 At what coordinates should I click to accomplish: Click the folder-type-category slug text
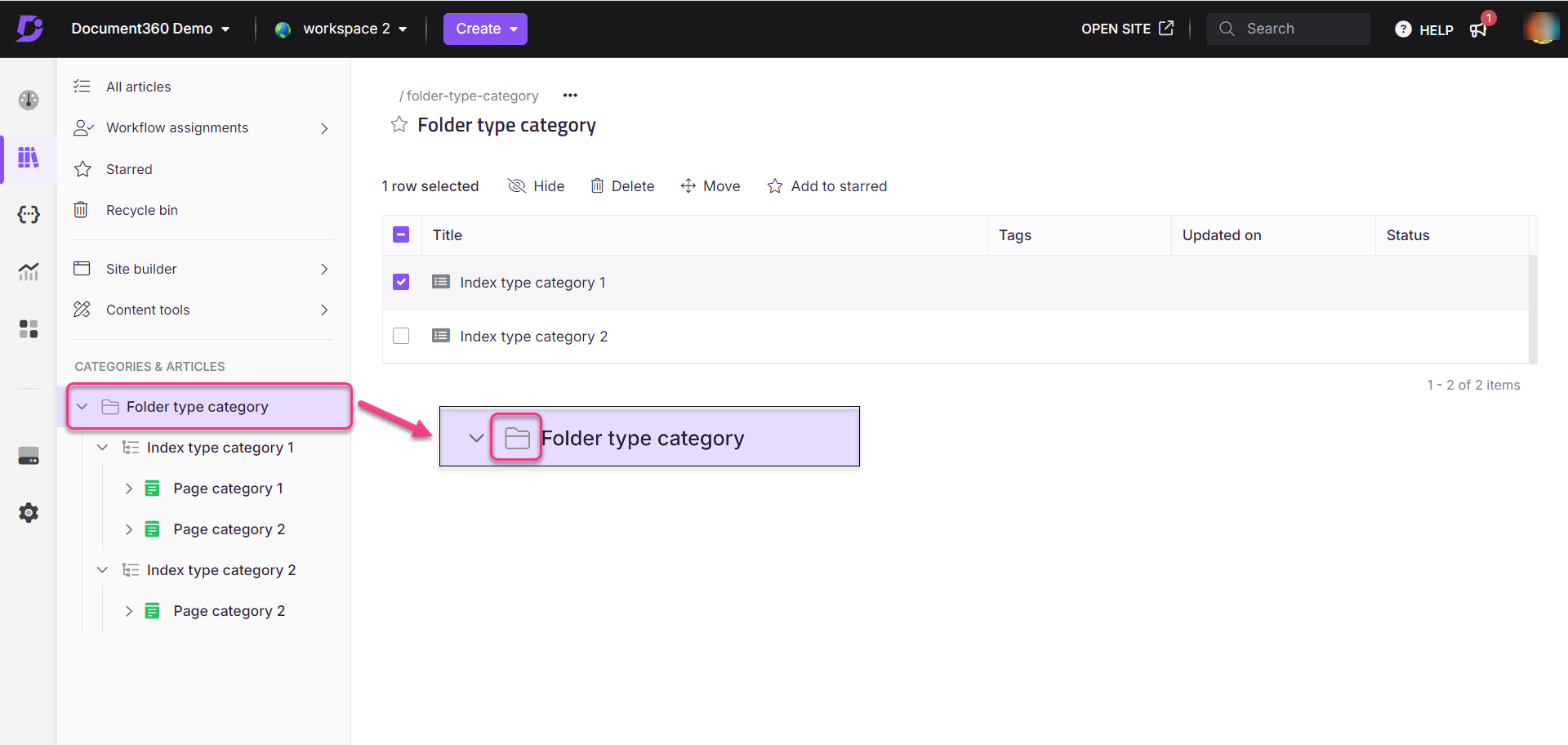tap(472, 96)
